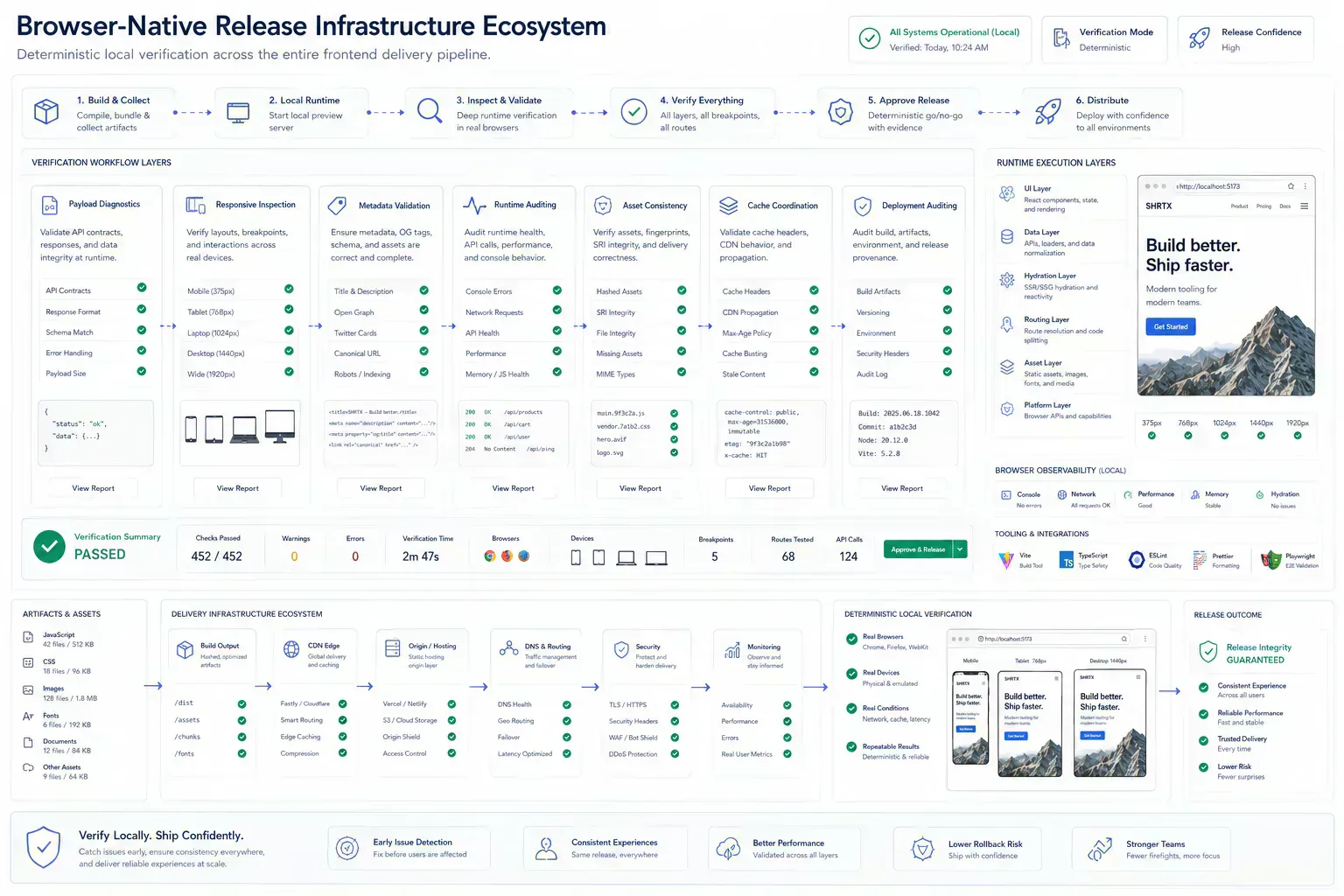Image resolution: width=1344 pixels, height=896 pixels.
Task: Click the Payload Diagnostics icon
Action: point(50,205)
